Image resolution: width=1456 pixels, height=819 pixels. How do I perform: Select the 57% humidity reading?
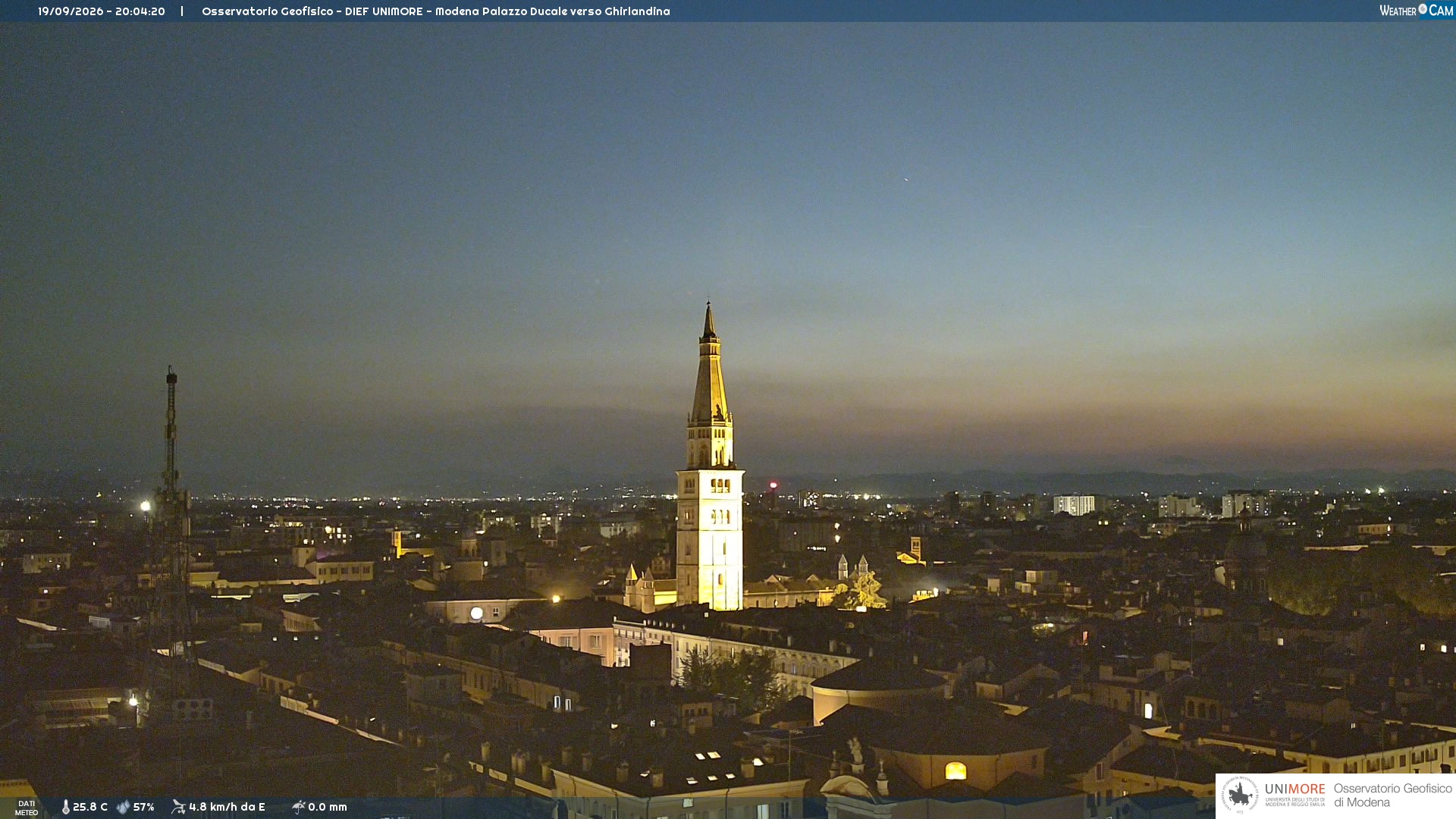144,808
